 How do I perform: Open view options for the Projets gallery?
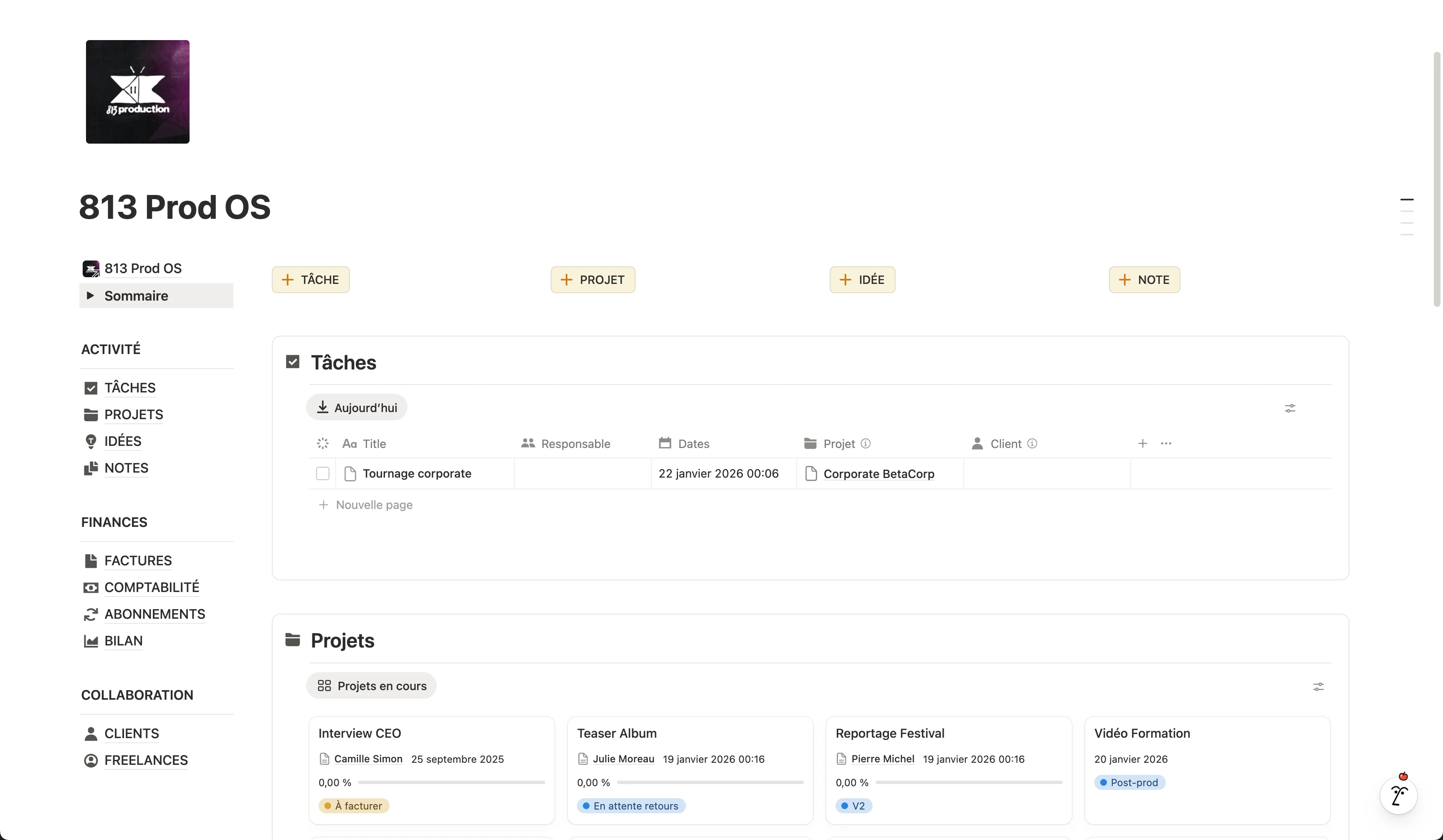[1318, 686]
